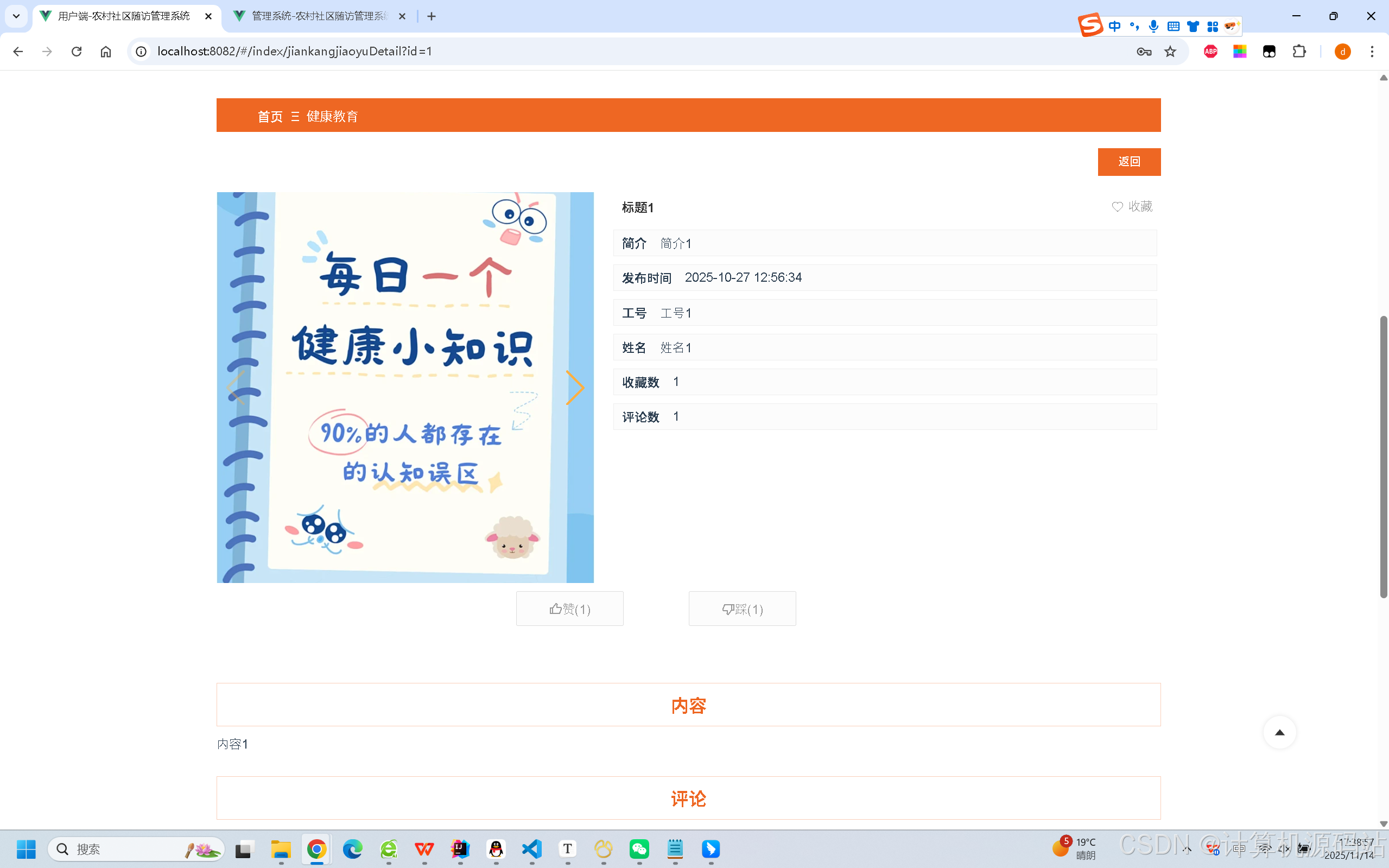Screen dimensions: 1389x868
Task: Click the 360 browser taskbar icon
Action: point(389,848)
